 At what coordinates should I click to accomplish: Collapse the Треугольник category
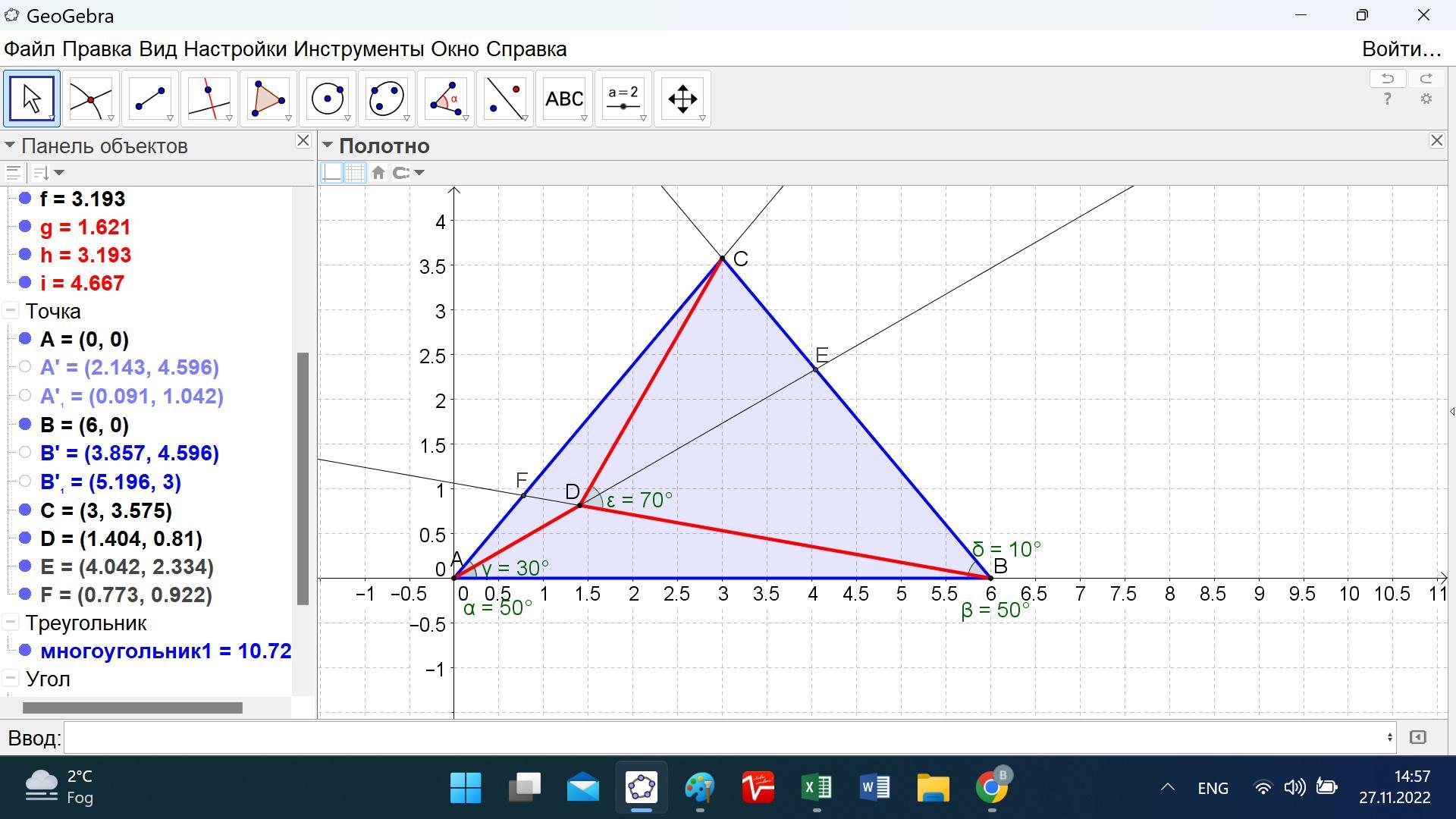(11, 623)
